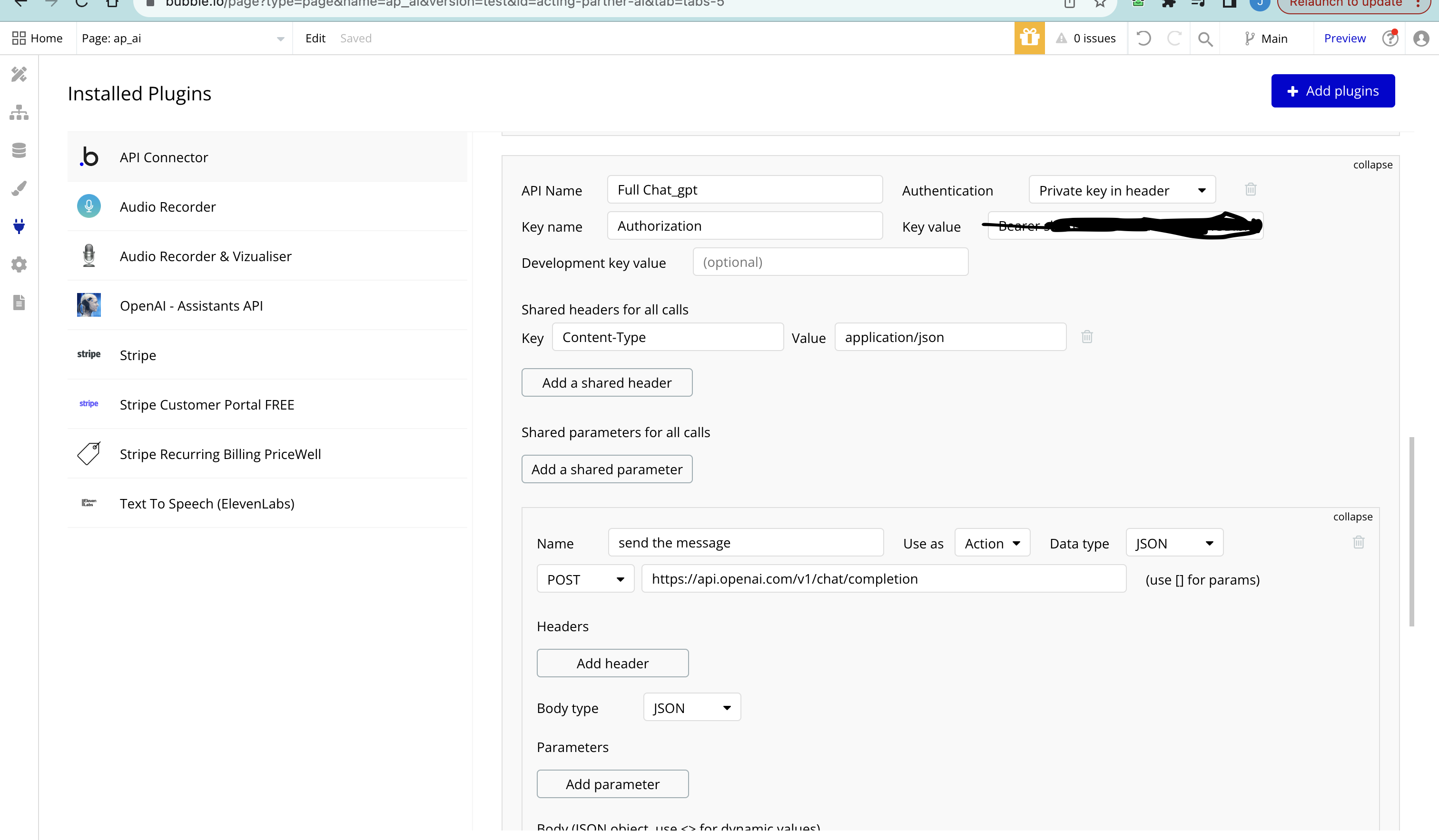Click the undo arrow icon
1439x840 pixels.
click(1143, 38)
